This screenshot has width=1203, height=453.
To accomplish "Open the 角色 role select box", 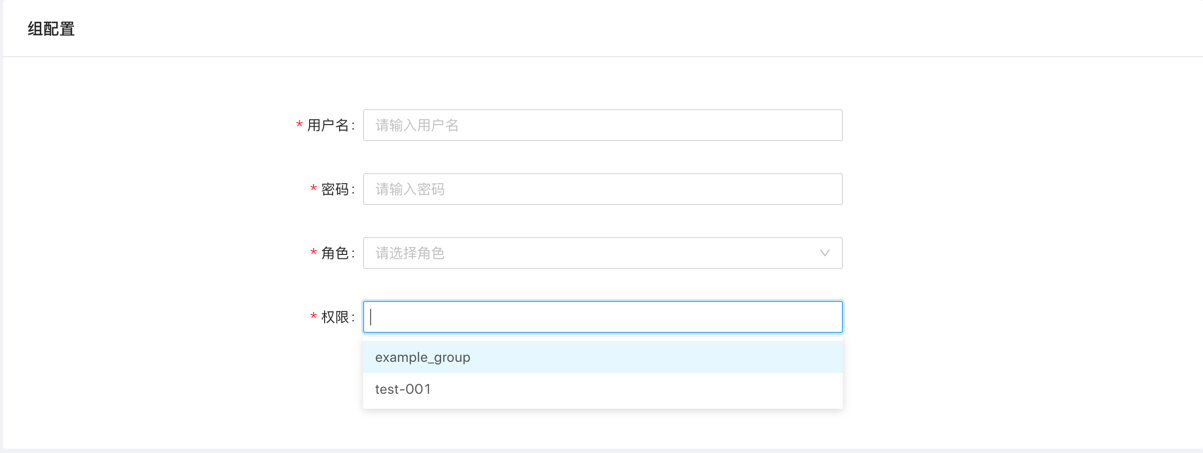I will (x=590, y=253).
